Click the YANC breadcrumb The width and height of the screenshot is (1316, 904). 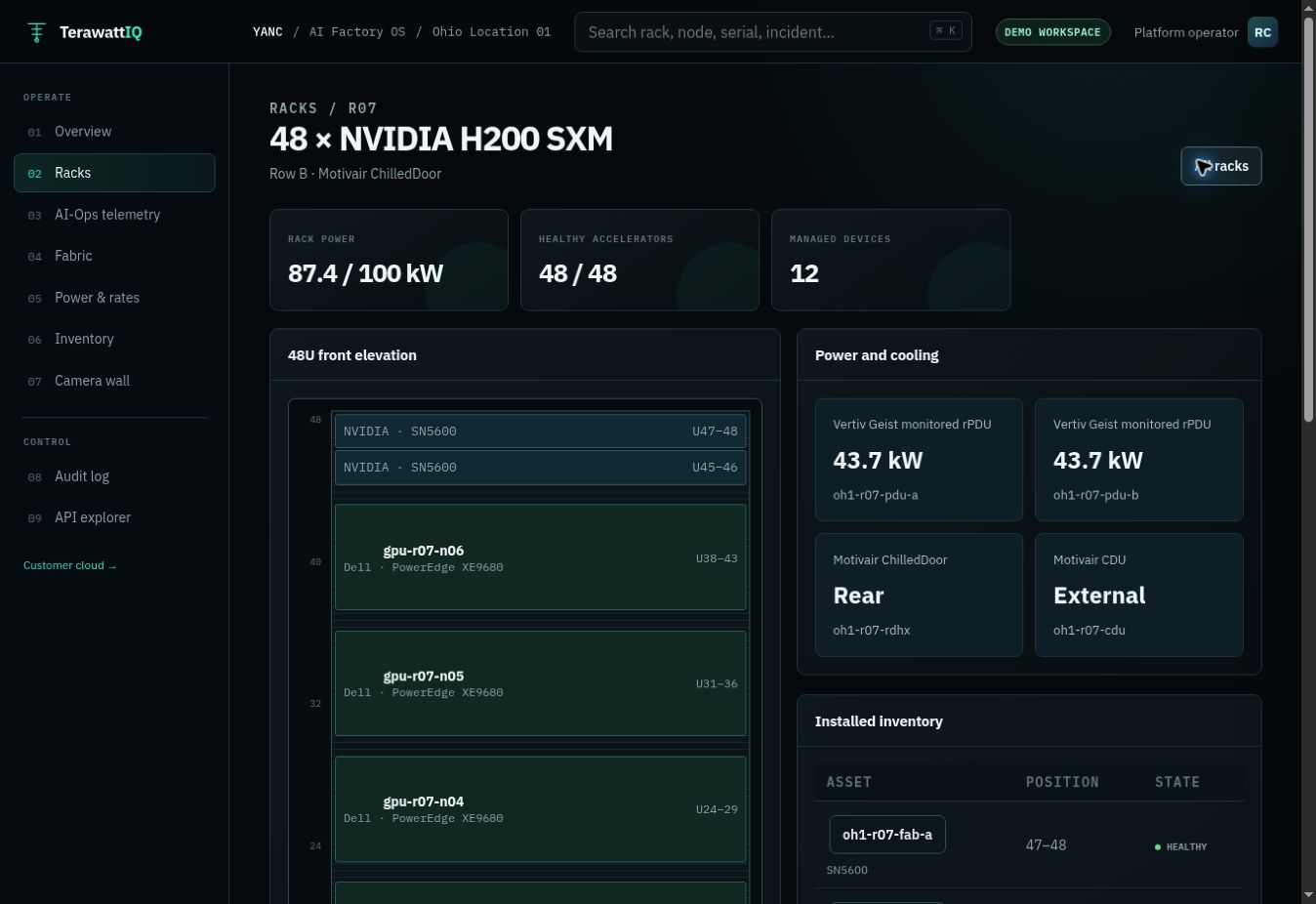(x=267, y=32)
